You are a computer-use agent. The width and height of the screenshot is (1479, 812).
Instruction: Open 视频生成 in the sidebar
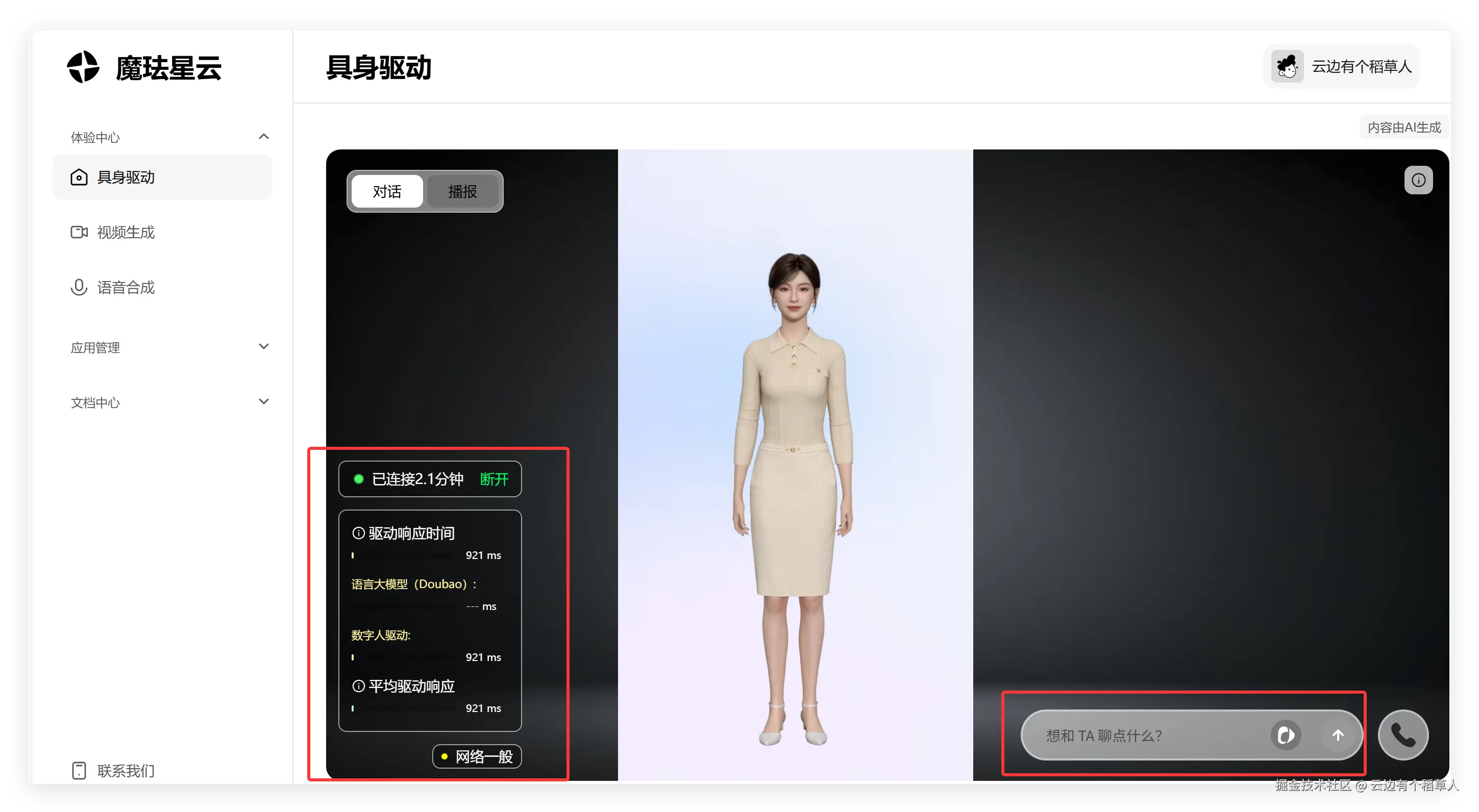click(x=126, y=233)
